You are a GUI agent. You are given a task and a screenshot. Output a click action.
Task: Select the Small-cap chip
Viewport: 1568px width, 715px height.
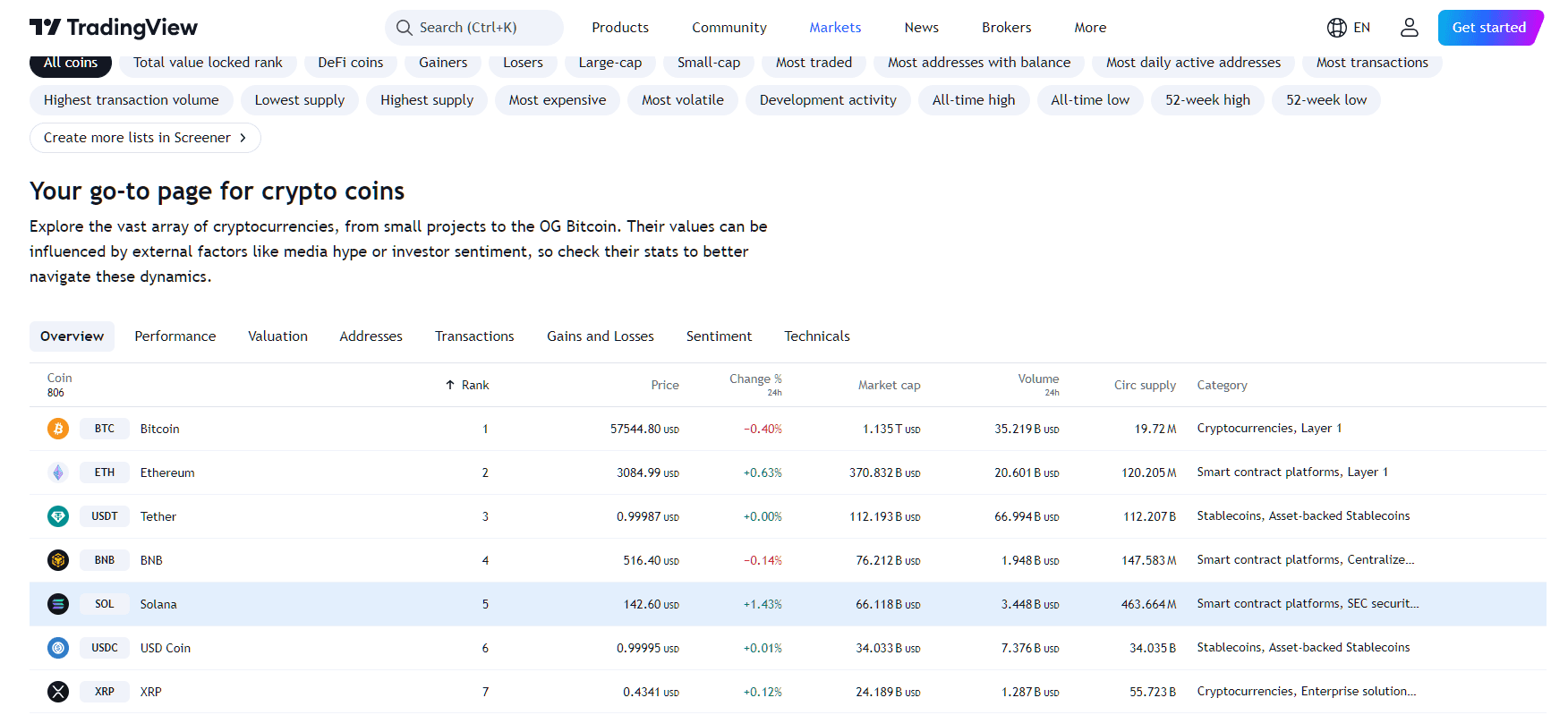(709, 63)
